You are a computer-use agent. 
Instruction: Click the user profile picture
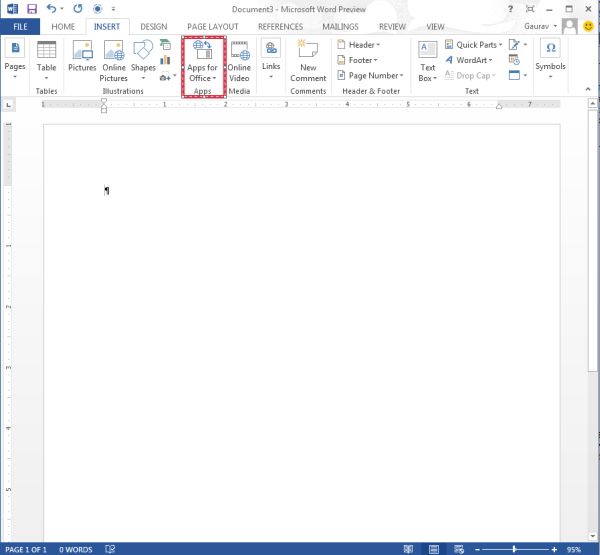[569, 26]
